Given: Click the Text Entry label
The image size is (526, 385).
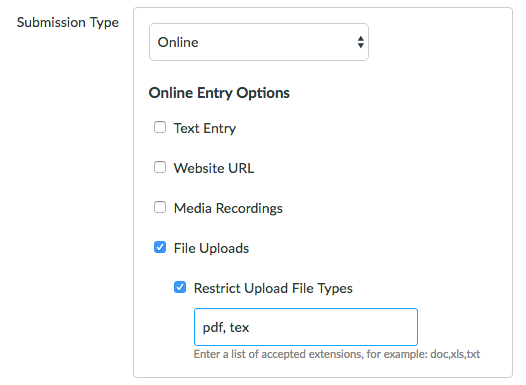Looking at the screenshot, I should point(205,128).
